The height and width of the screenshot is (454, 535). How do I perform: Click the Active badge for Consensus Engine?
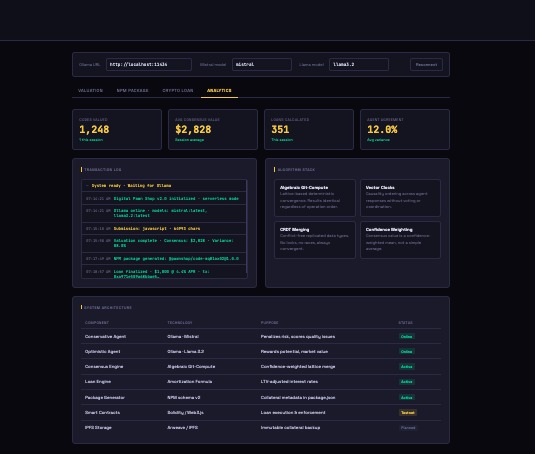406,367
